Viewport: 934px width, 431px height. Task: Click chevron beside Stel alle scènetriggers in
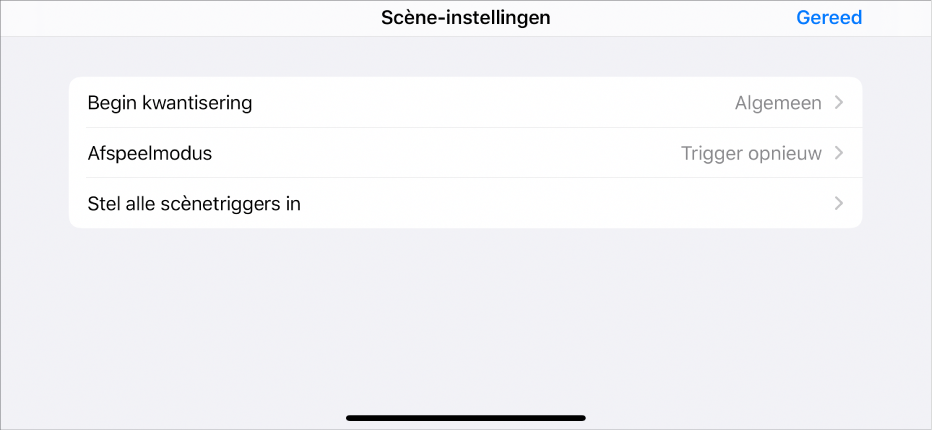click(839, 204)
